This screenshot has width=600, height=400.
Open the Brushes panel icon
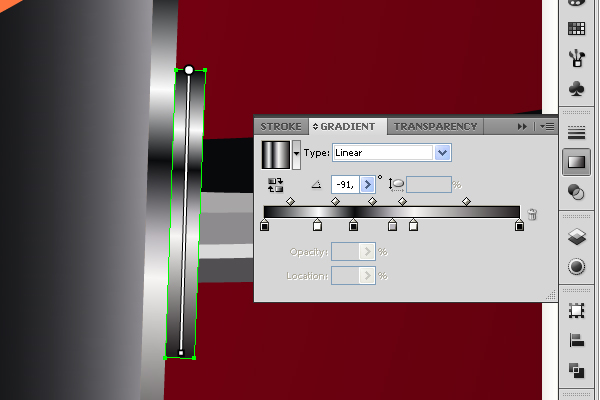coord(576,58)
